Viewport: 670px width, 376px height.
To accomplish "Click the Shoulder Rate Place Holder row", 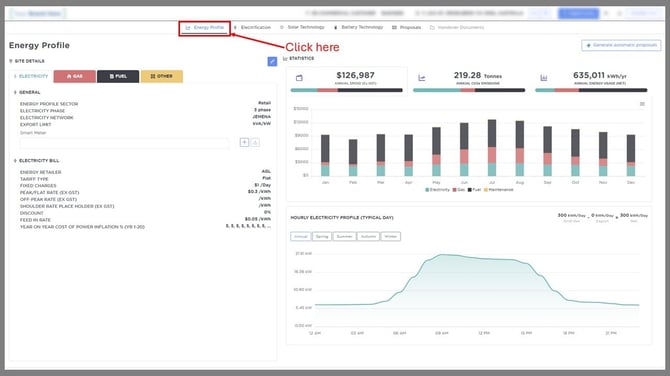I will click(145, 206).
